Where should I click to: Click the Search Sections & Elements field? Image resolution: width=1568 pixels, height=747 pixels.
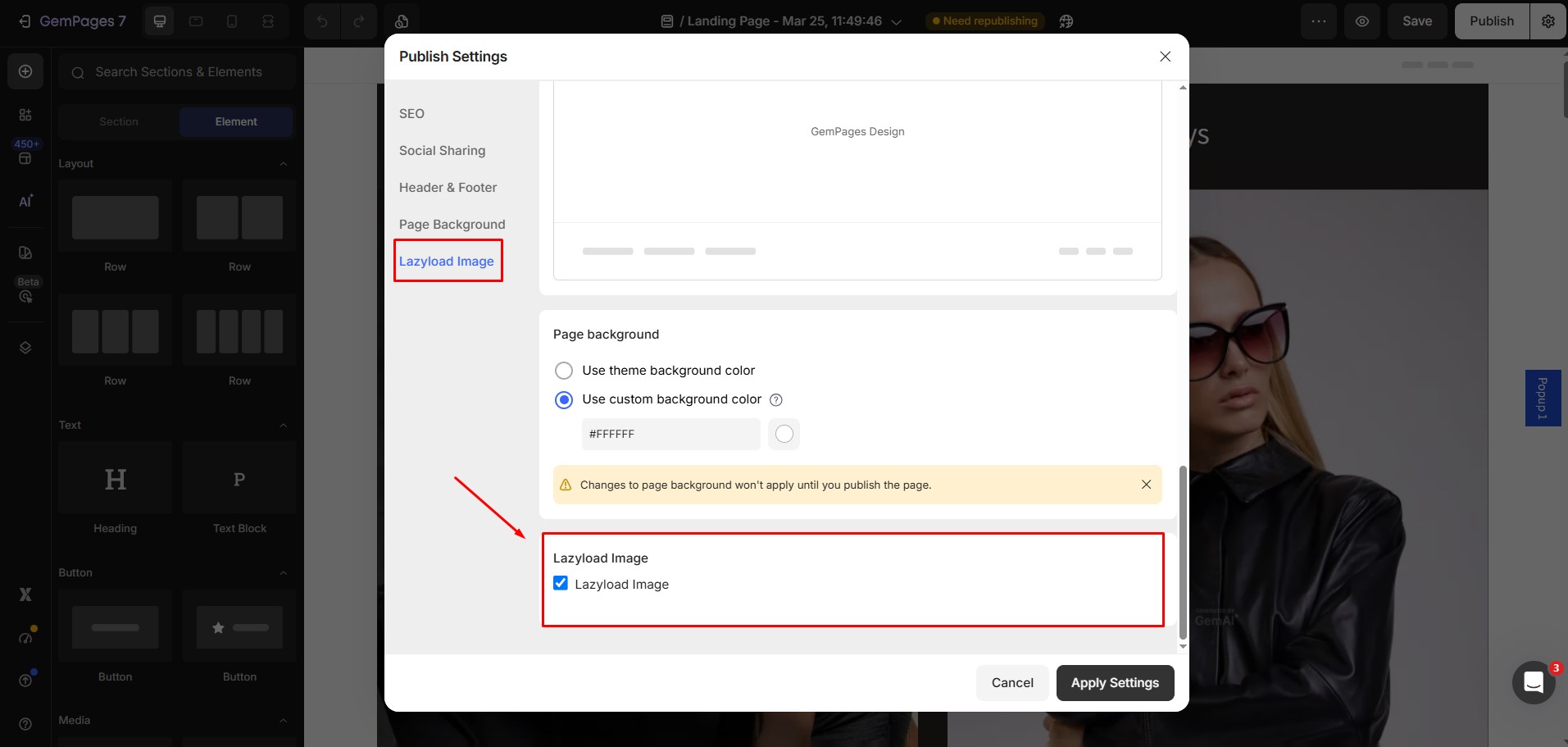click(x=177, y=72)
